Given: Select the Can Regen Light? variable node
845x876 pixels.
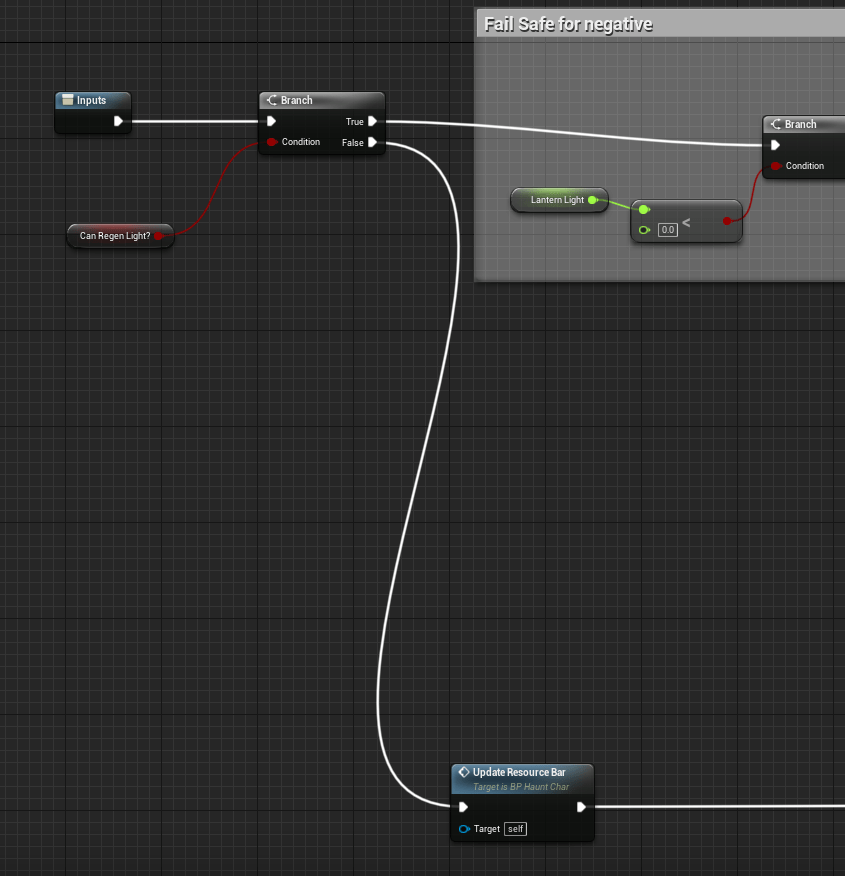Looking at the screenshot, I should coord(114,236).
